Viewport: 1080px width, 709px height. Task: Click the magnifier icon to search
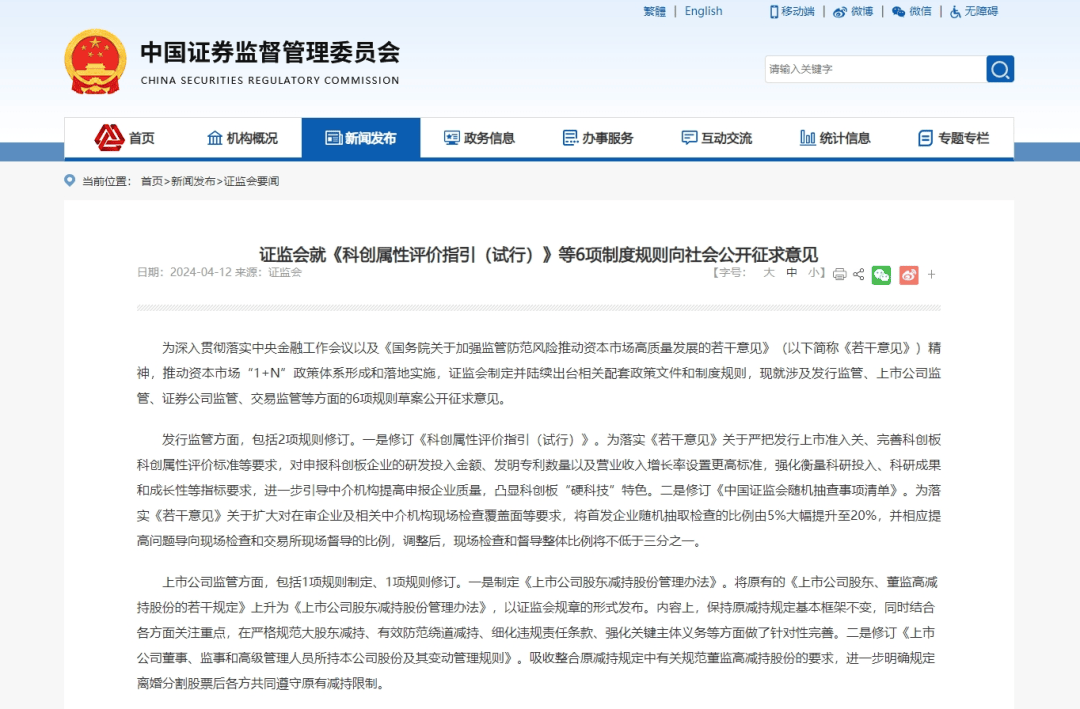1000,69
